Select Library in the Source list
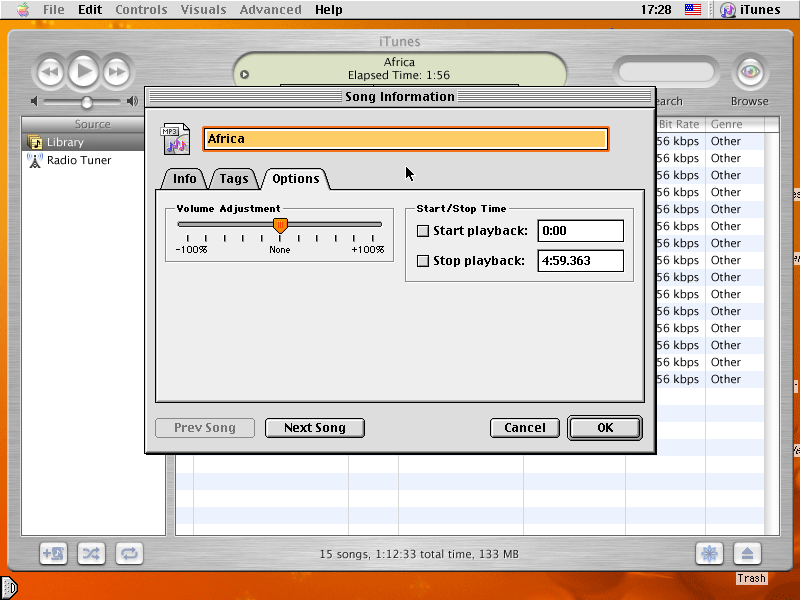Image resolution: width=800 pixels, height=600 pixels. (83, 142)
